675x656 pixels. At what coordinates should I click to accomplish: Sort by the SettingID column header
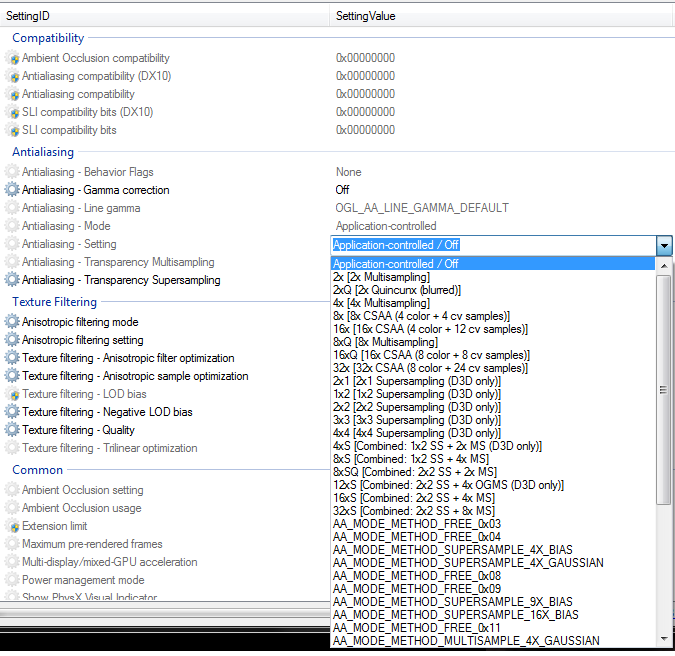[165, 16]
